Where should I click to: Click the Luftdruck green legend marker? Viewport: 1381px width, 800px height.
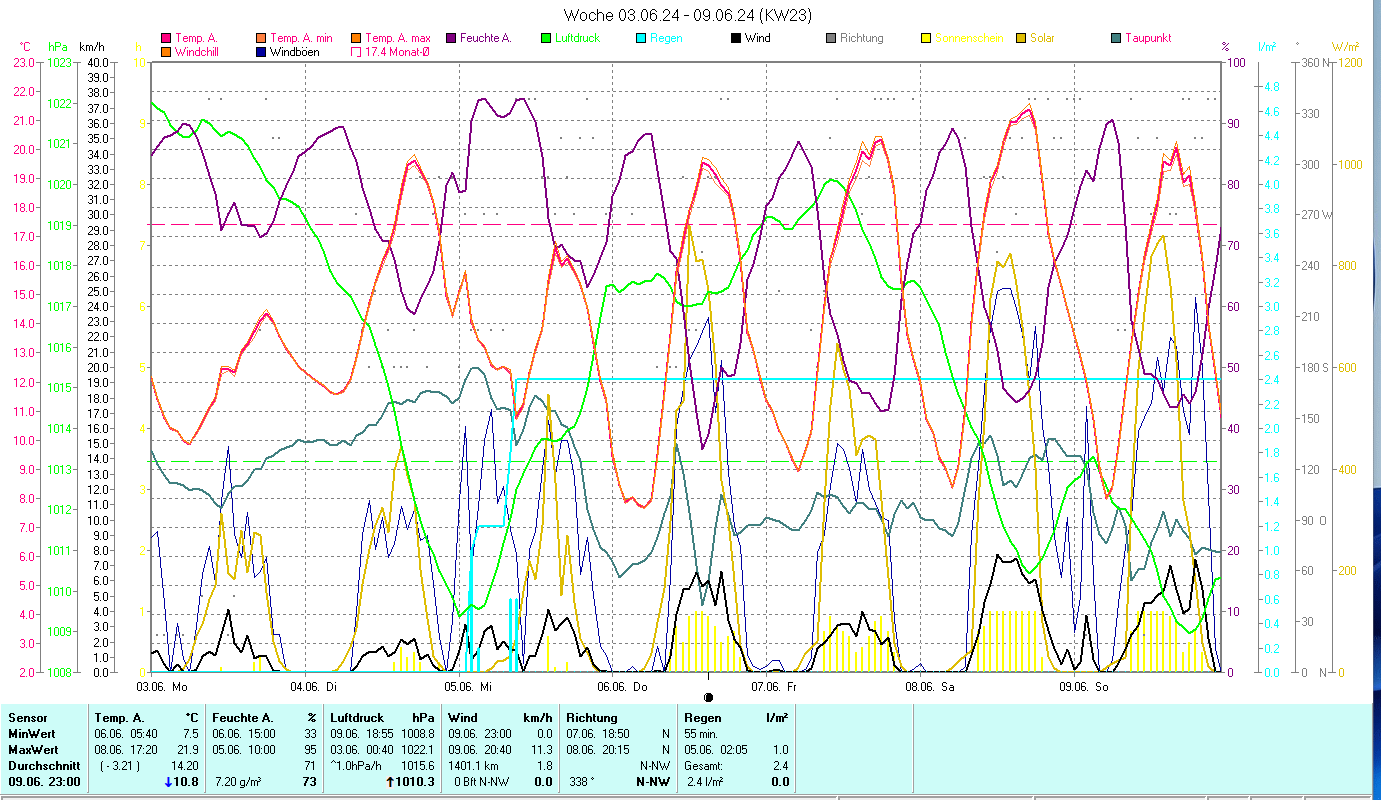pos(546,39)
